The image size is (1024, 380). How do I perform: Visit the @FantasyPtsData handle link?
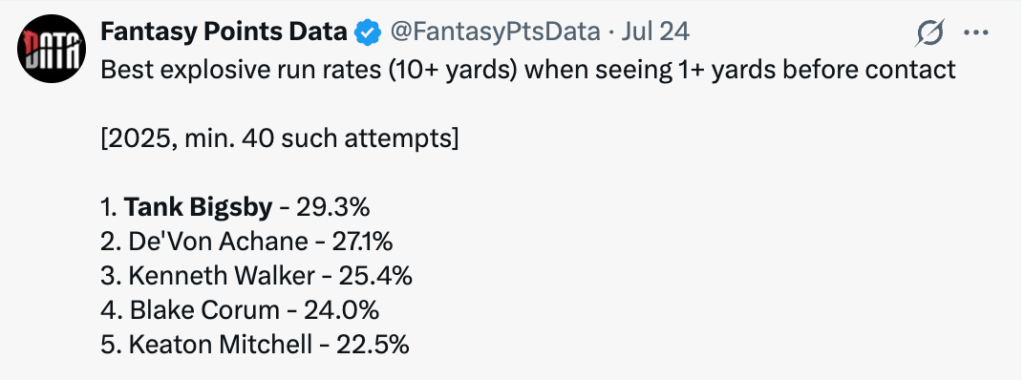click(495, 31)
